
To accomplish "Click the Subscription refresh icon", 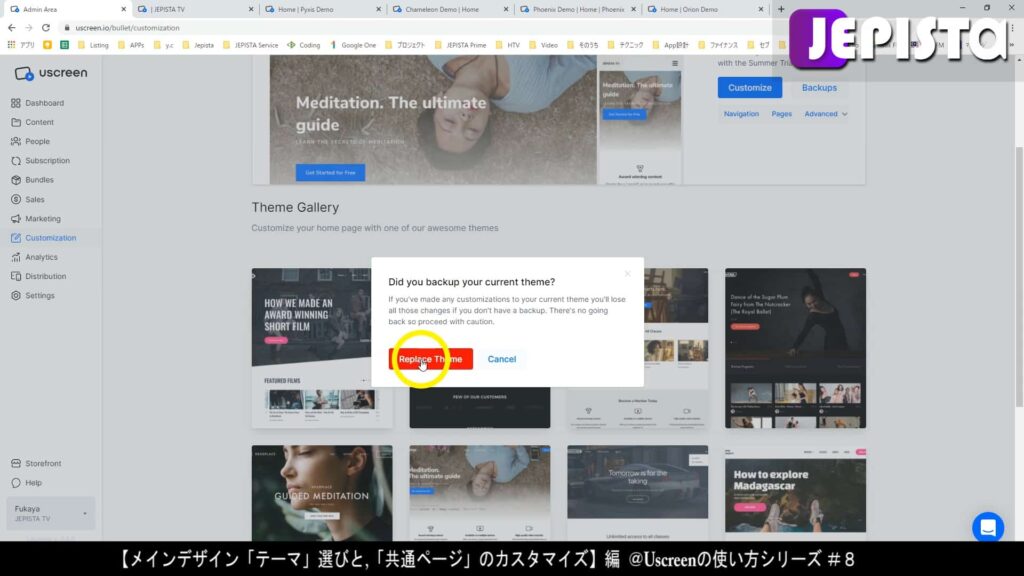I will point(16,161).
